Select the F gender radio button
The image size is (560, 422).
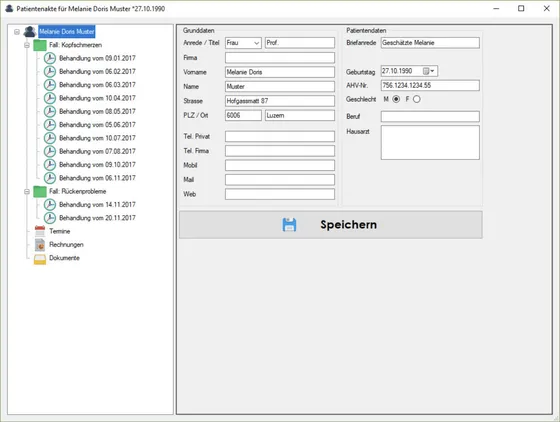(416, 99)
